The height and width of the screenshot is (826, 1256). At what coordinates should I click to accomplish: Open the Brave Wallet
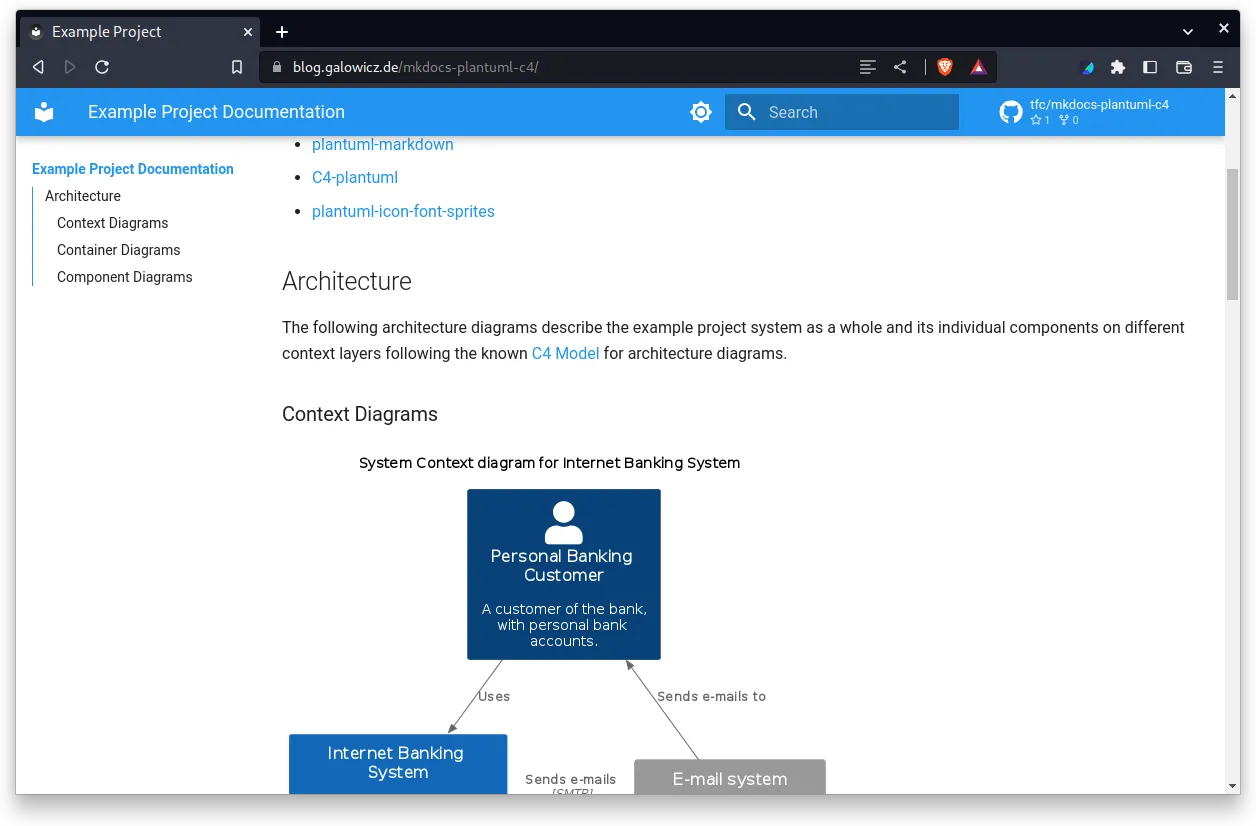tap(1183, 67)
